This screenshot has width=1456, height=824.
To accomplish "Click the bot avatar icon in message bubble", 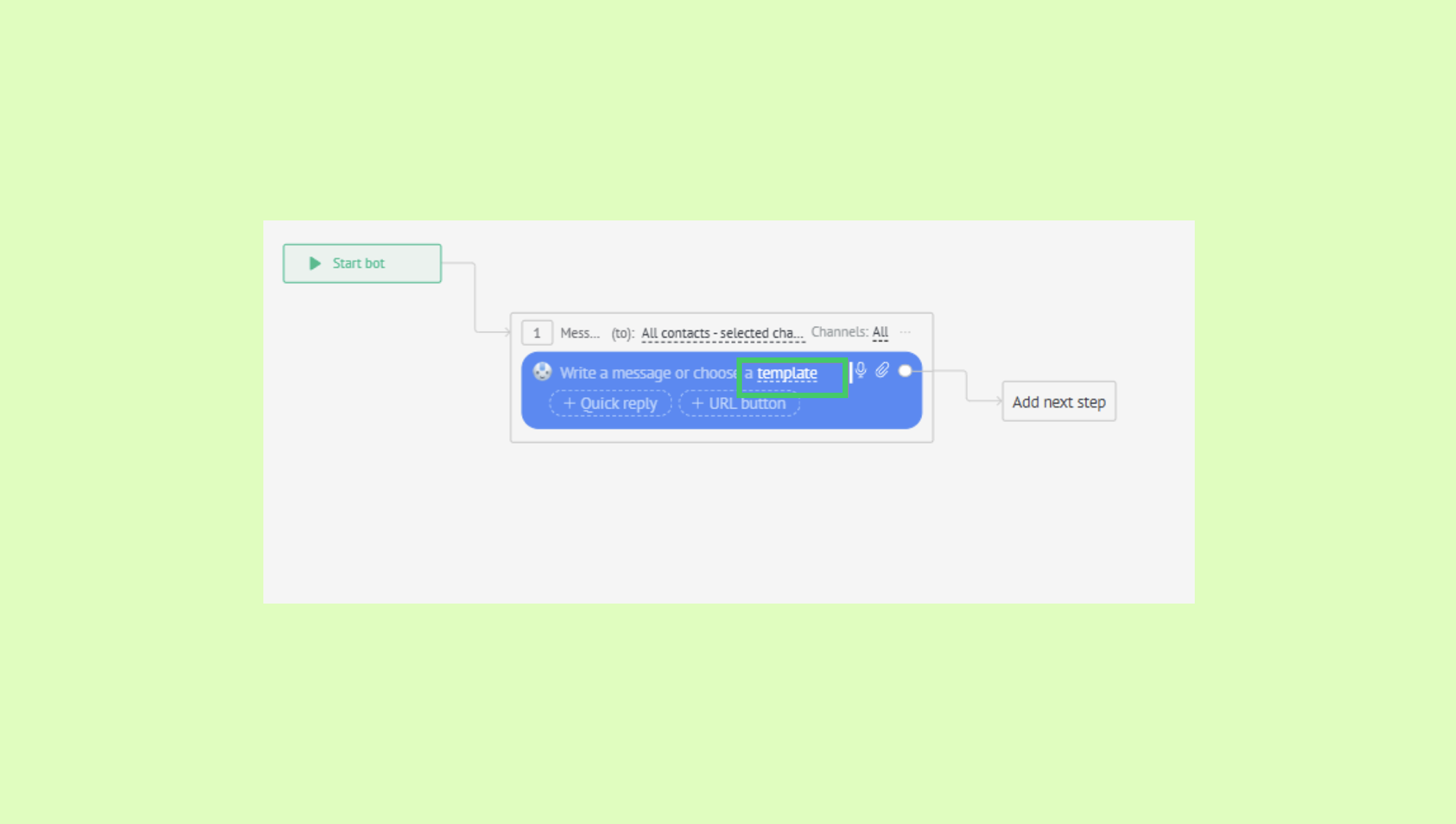I will click(x=542, y=371).
